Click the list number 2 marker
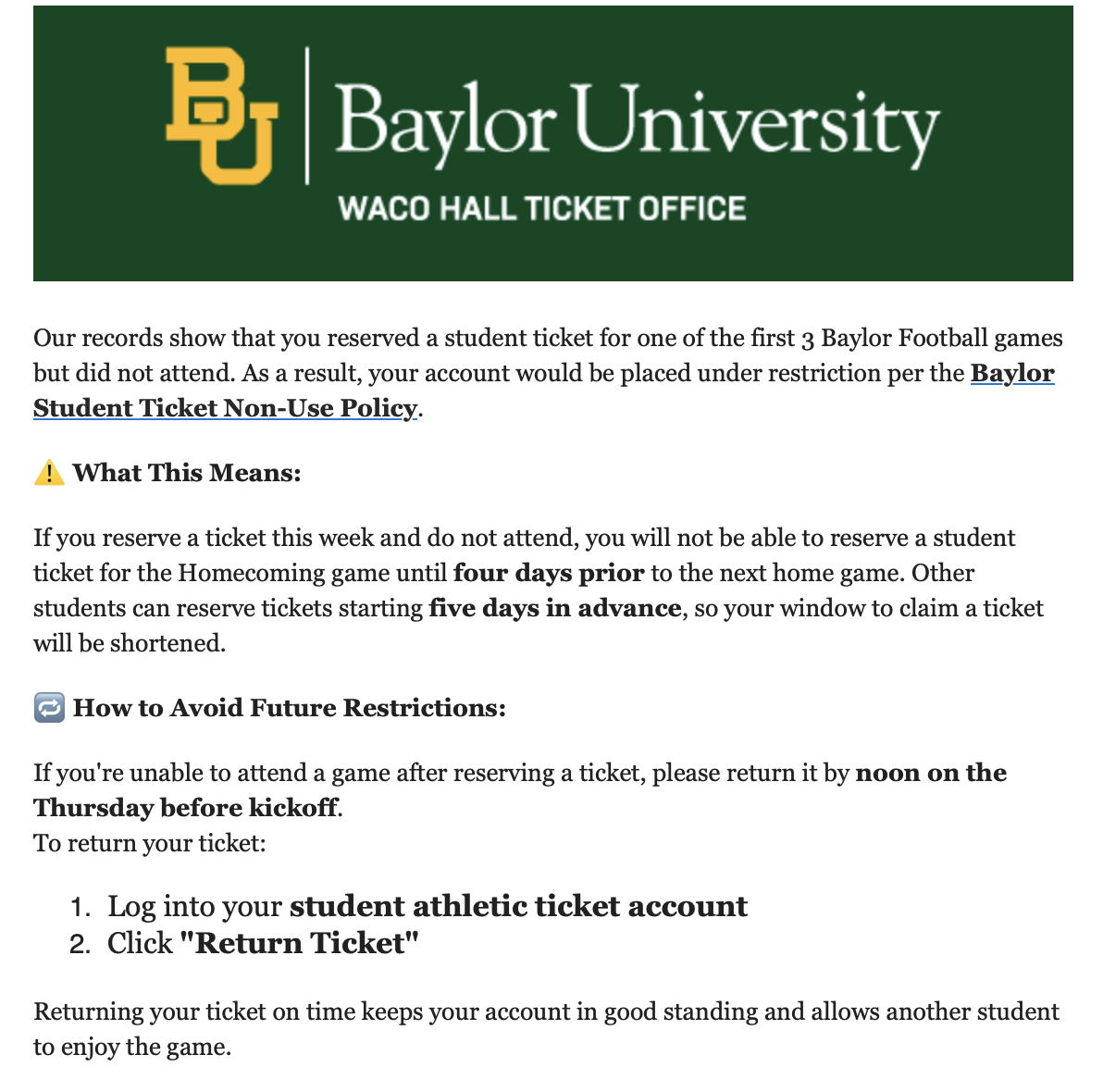Image resolution: width=1103 pixels, height=1092 pixels. tap(81, 944)
